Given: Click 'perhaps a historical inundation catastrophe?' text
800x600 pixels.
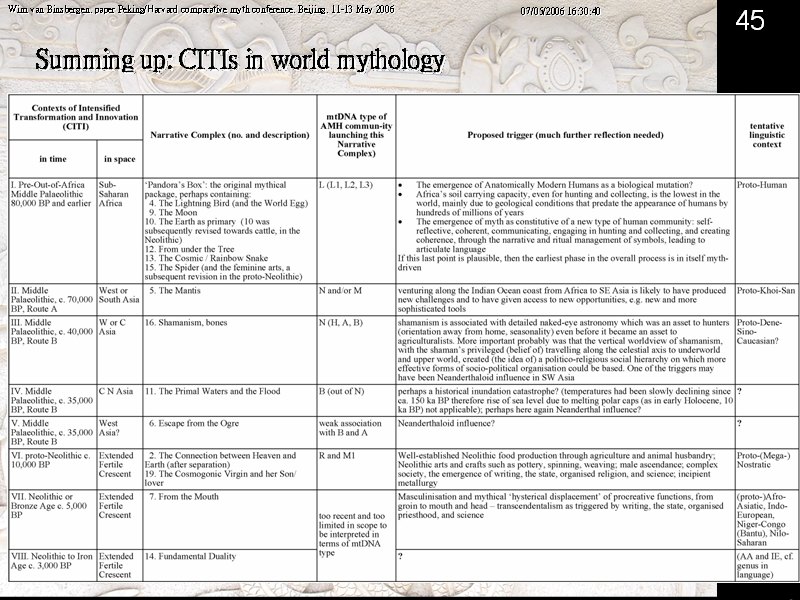Looking at the screenshot, I should pyautogui.click(x=565, y=401).
